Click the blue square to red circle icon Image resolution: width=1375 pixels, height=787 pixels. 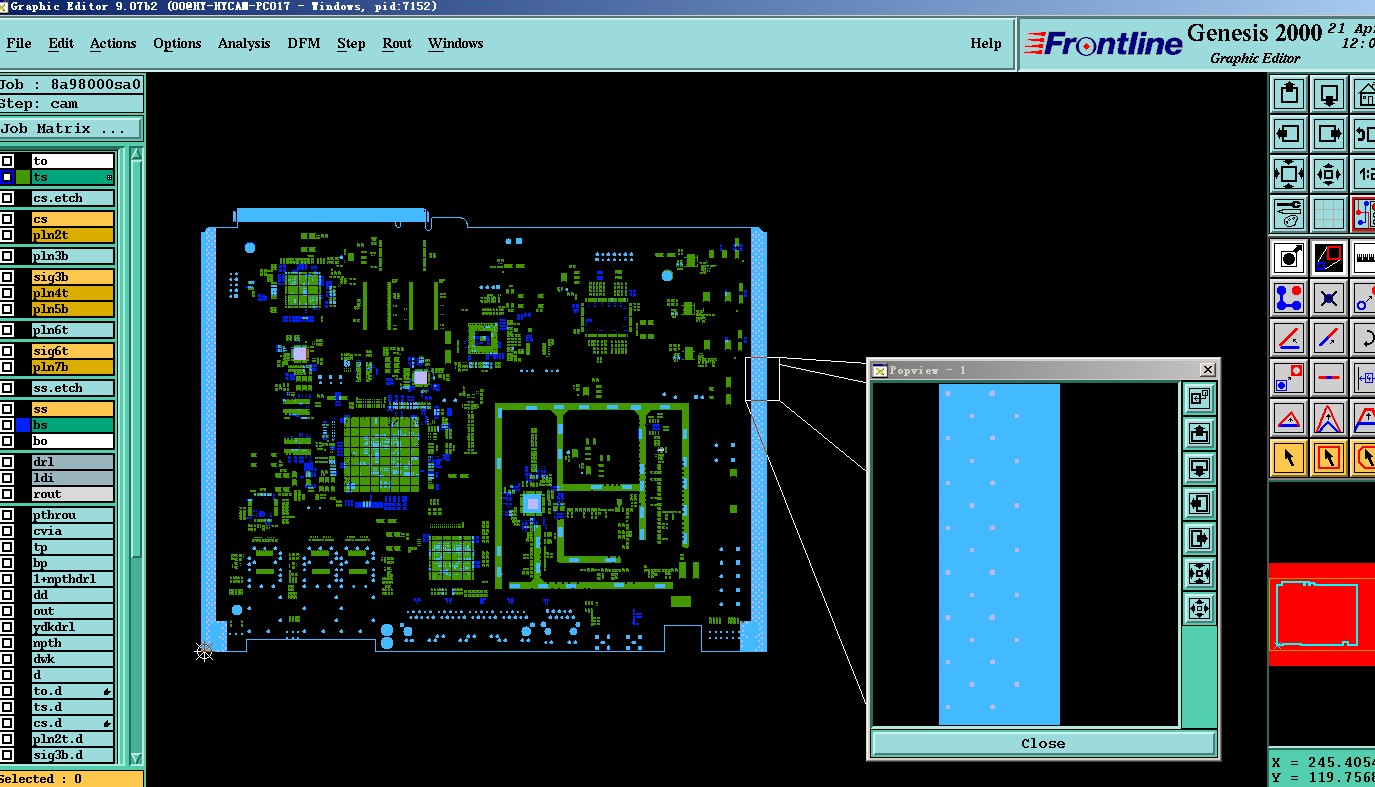coord(1289,377)
